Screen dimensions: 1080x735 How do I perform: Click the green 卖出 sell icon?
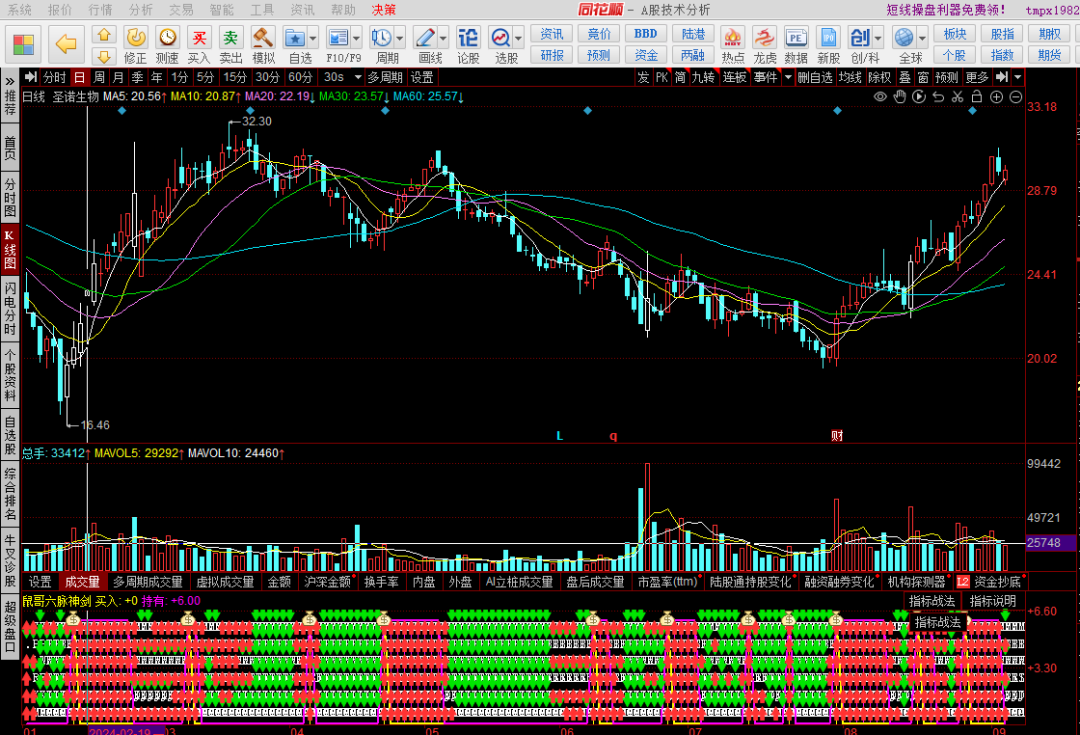click(231, 45)
